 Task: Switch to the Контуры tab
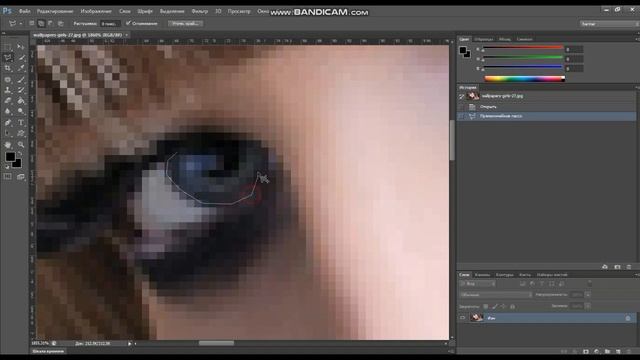(x=504, y=275)
